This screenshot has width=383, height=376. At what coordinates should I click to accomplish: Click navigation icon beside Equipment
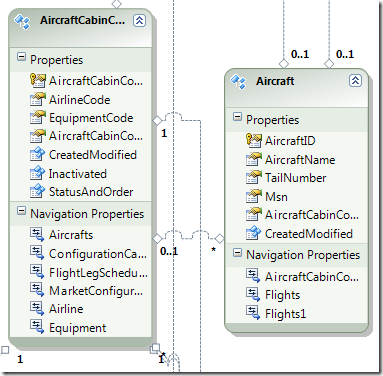(x=37, y=327)
